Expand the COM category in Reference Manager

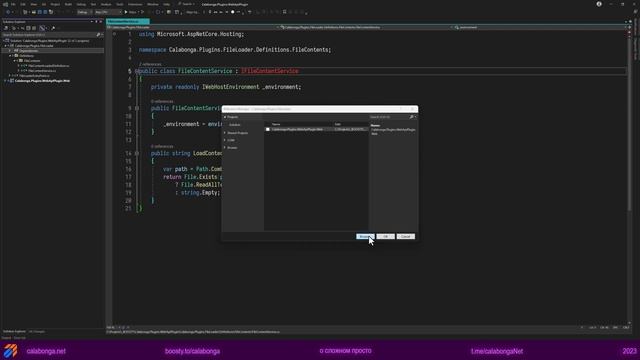(x=224, y=140)
